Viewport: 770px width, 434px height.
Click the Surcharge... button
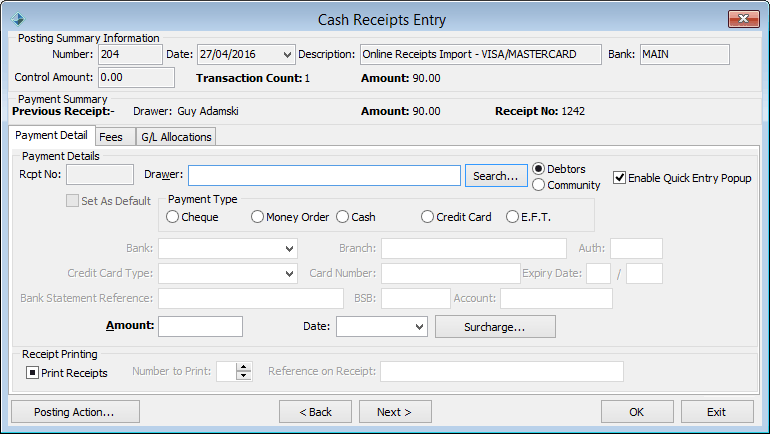coord(495,326)
